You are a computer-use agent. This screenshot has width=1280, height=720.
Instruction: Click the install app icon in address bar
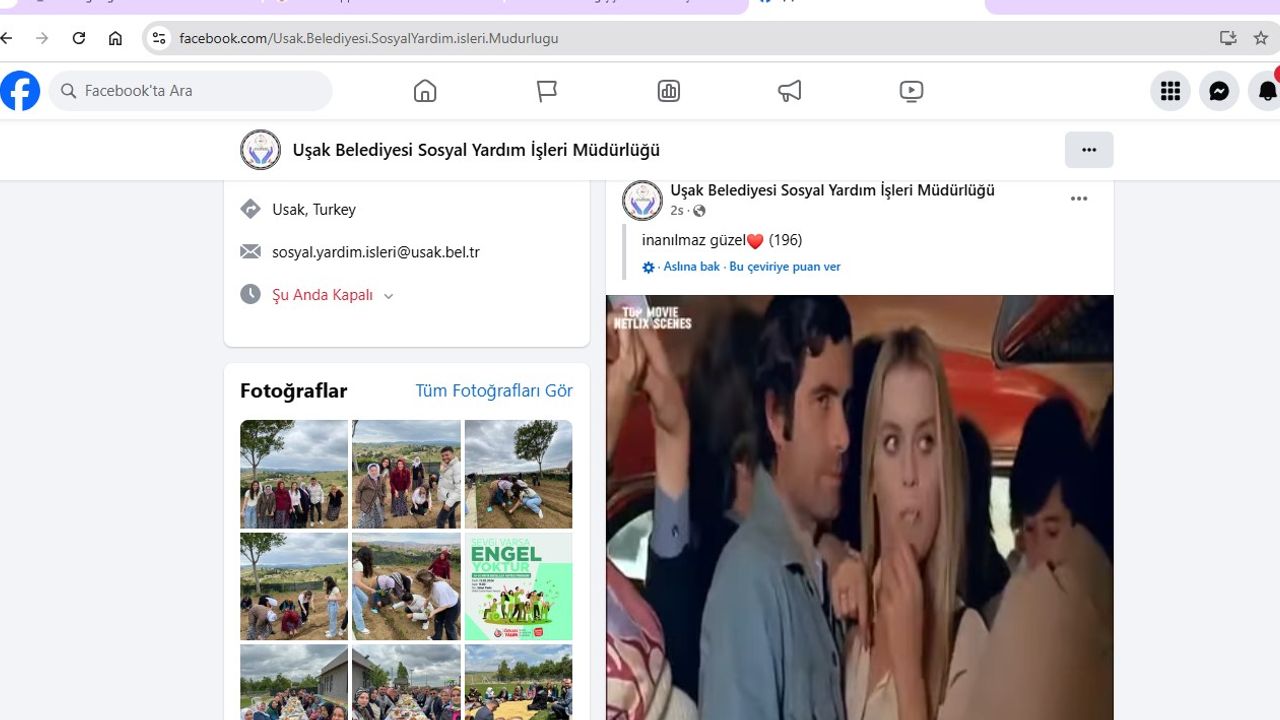coord(1228,38)
